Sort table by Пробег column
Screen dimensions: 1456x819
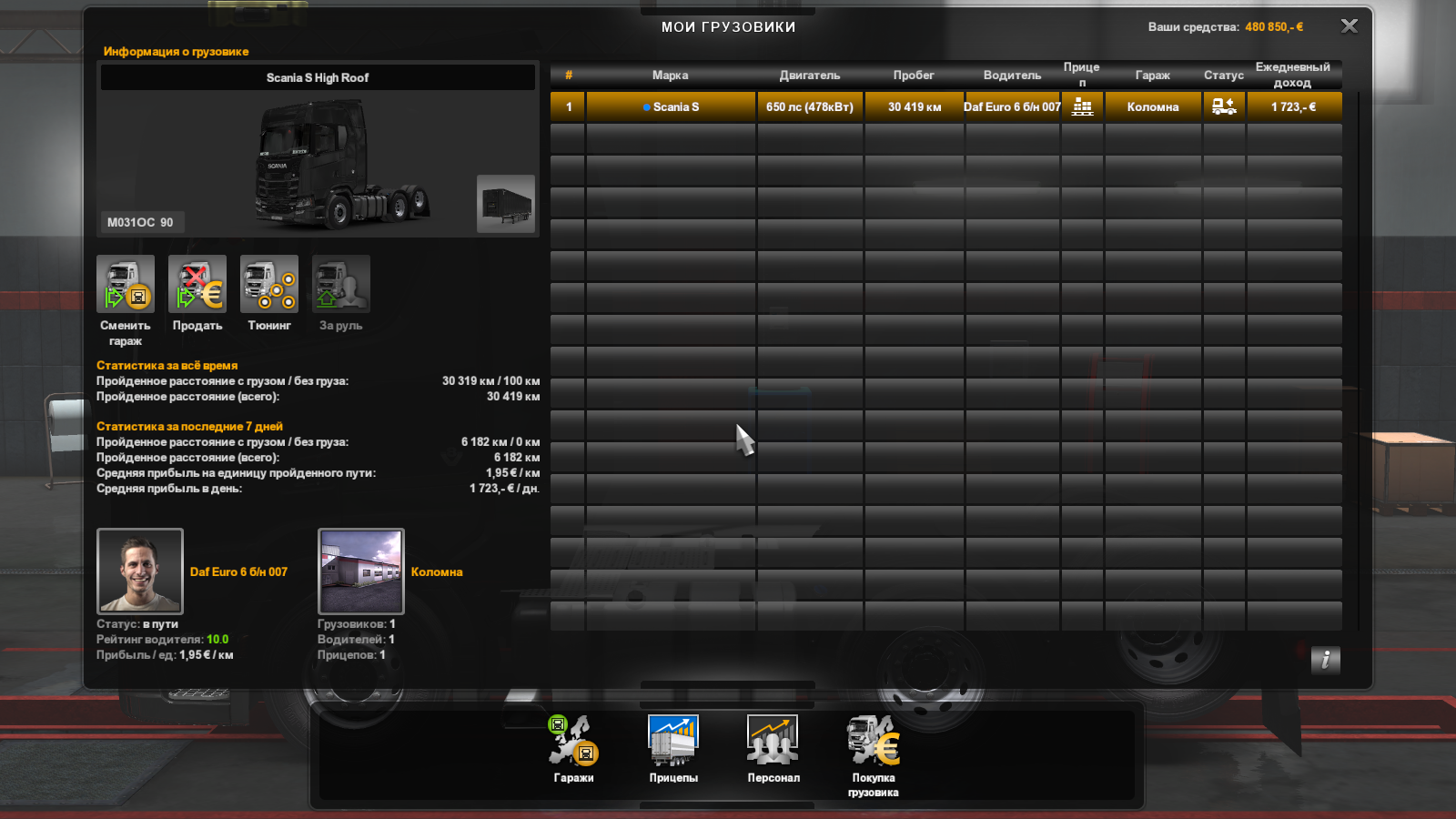tap(914, 76)
